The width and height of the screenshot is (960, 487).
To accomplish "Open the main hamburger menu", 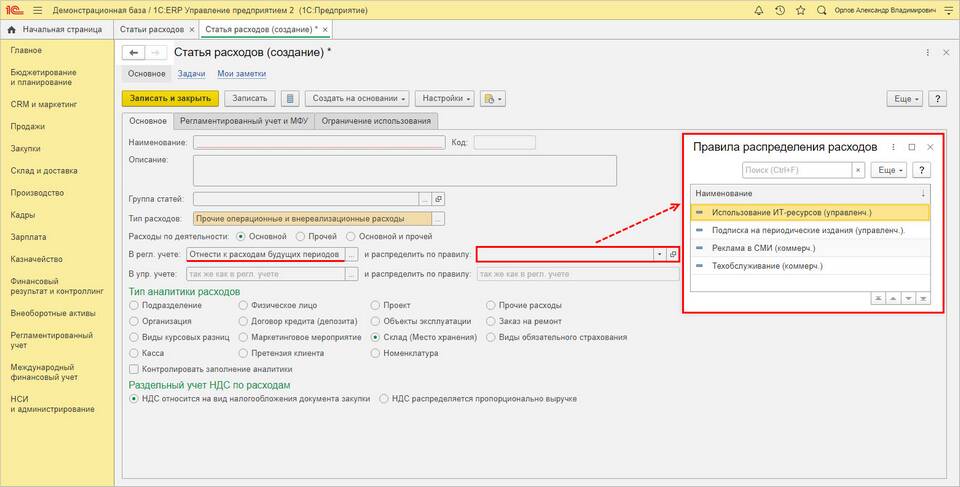I will click(37, 10).
